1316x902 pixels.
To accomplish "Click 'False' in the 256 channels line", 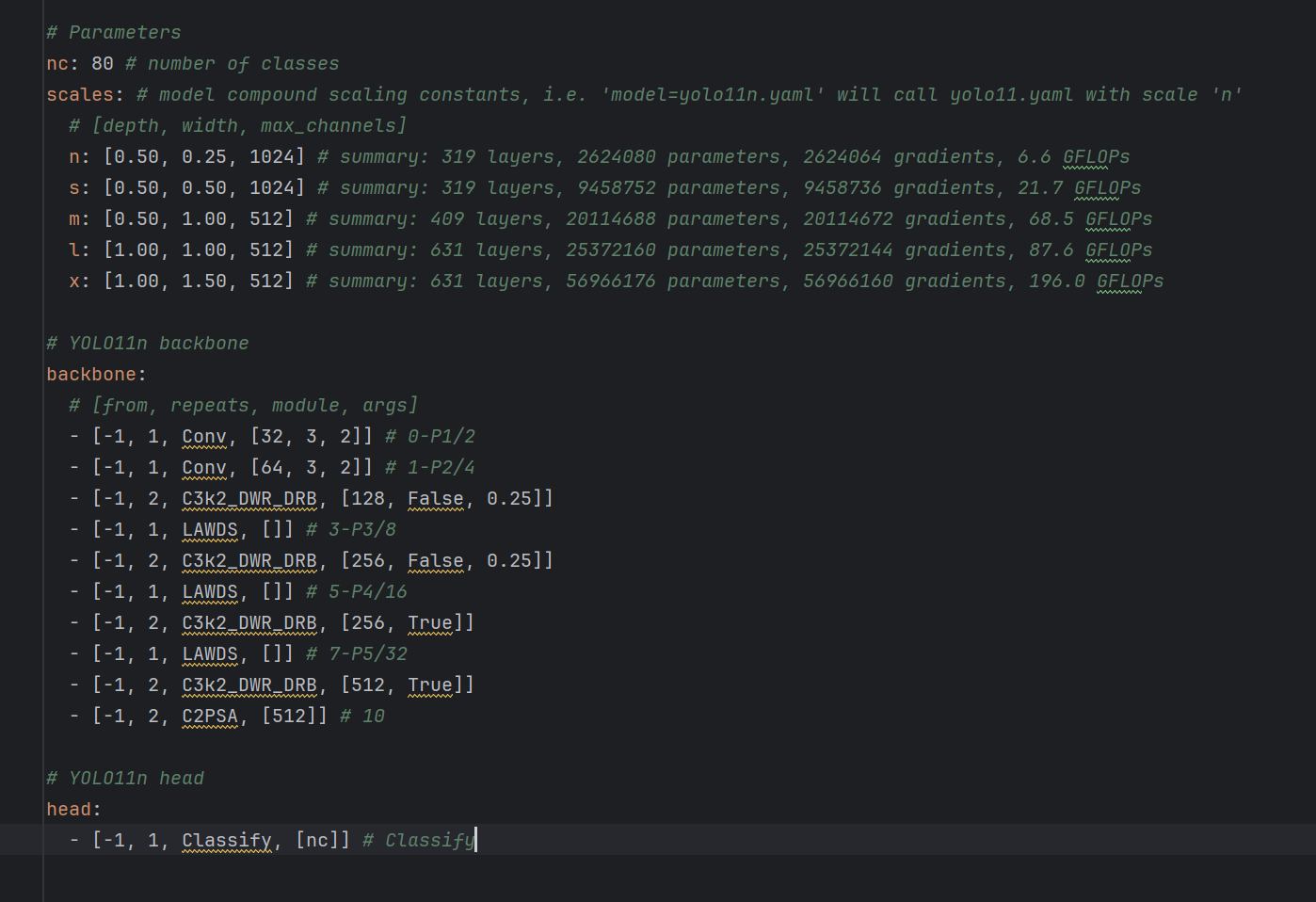I will (436, 560).
